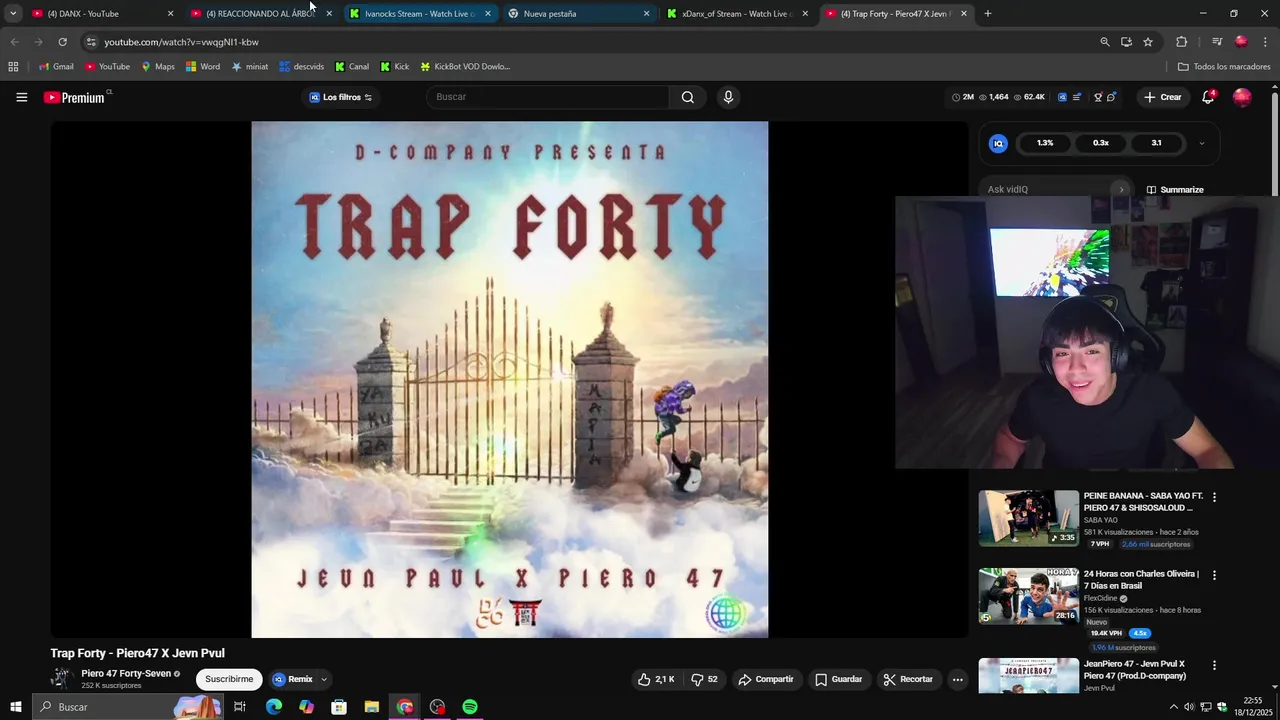Bookmark this page with star icon
This screenshot has height=720, width=1280.
(x=1148, y=42)
